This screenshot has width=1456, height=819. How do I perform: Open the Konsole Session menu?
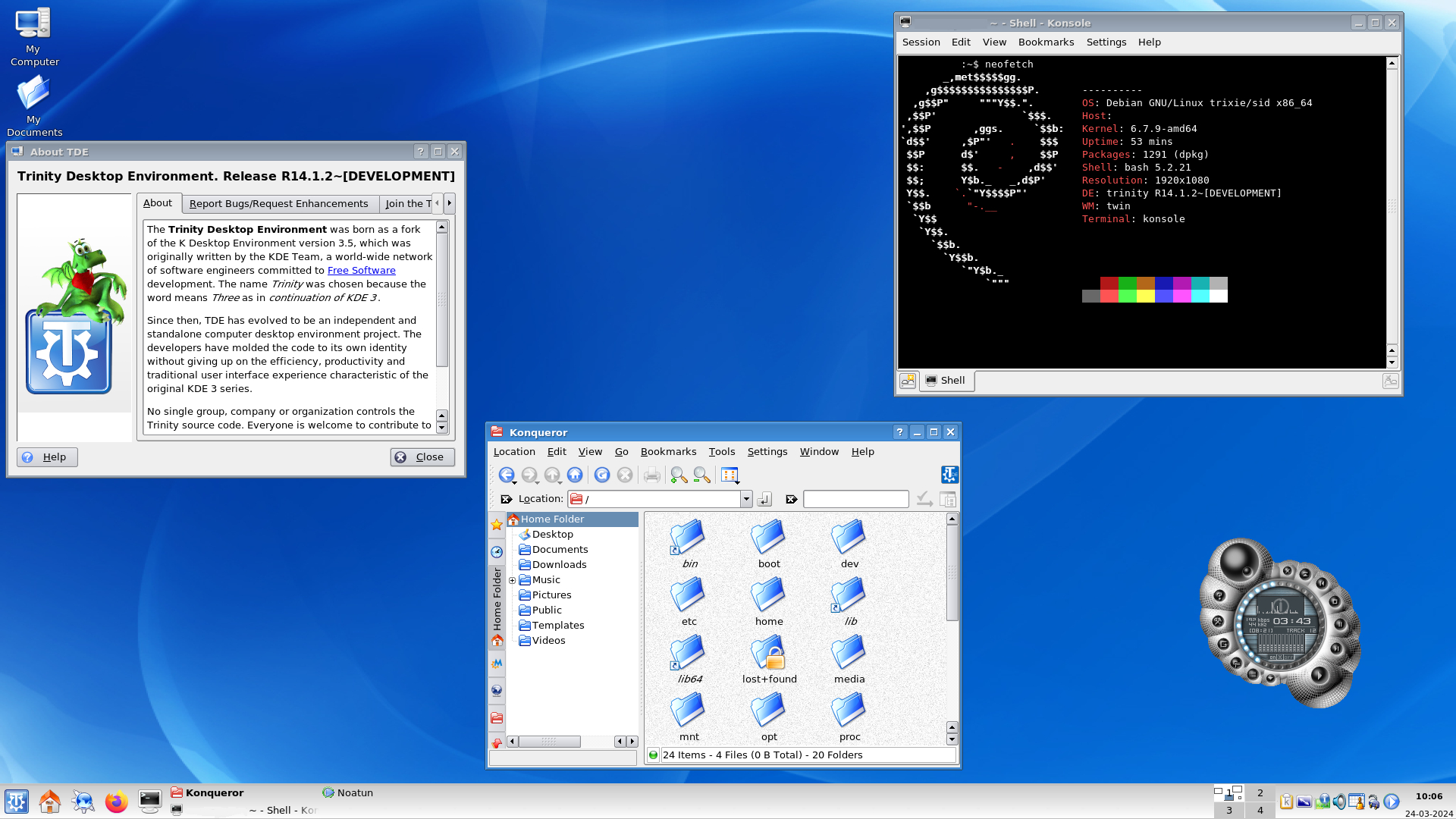pyautogui.click(x=921, y=42)
